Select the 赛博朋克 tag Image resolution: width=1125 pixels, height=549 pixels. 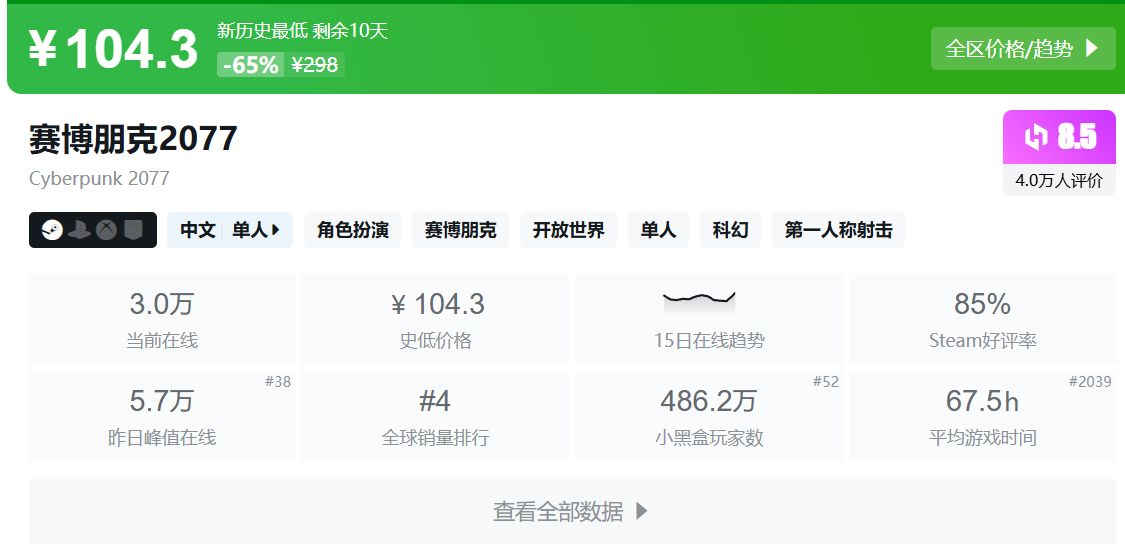pos(460,230)
